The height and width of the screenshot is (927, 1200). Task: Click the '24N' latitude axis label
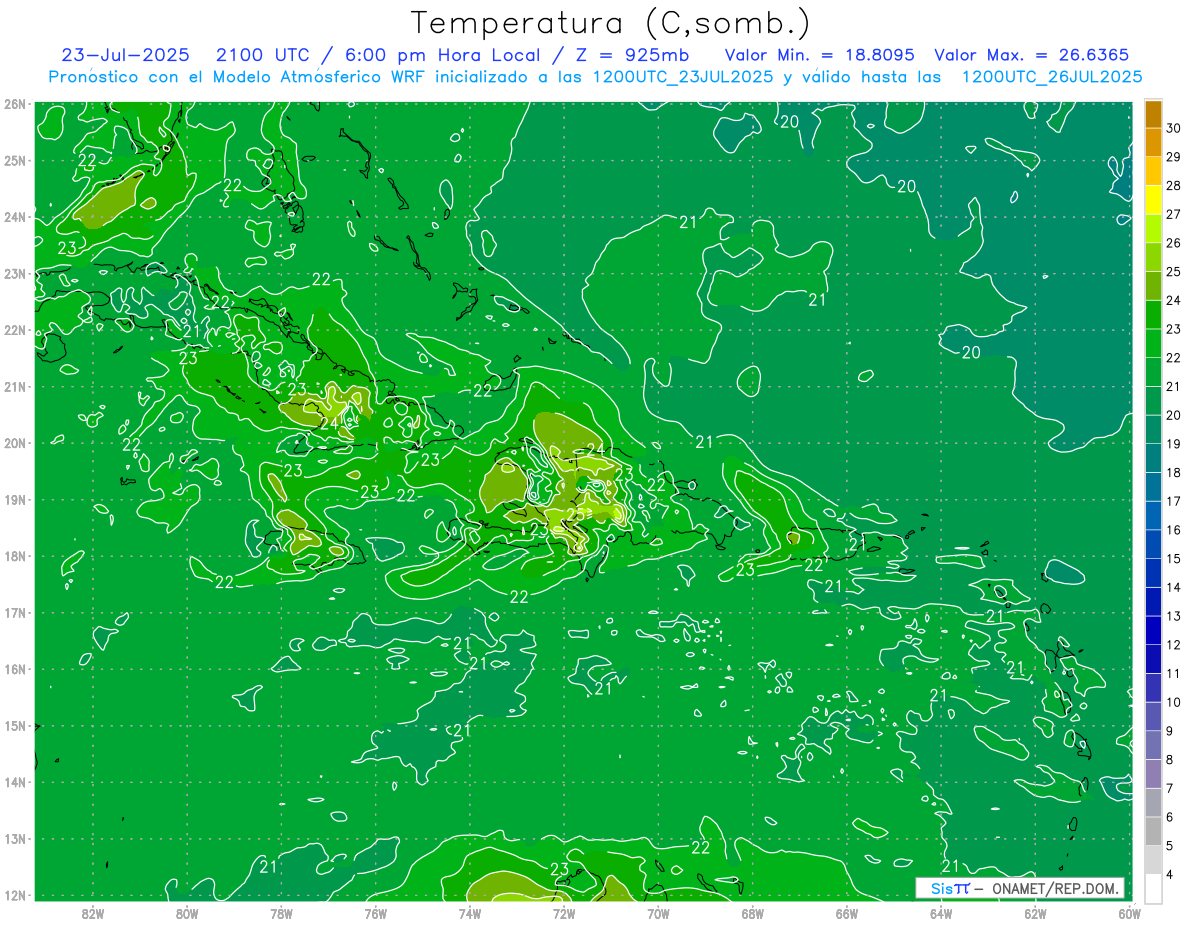click(15, 217)
